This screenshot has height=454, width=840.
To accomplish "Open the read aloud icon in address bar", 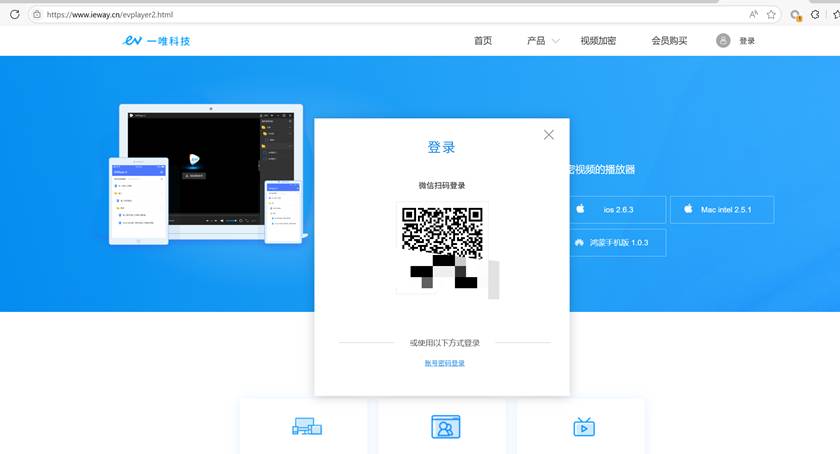I will coord(753,14).
